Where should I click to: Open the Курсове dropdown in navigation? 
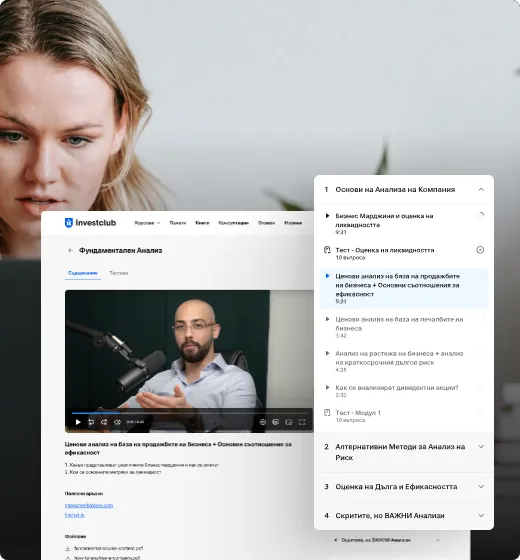coord(147,223)
